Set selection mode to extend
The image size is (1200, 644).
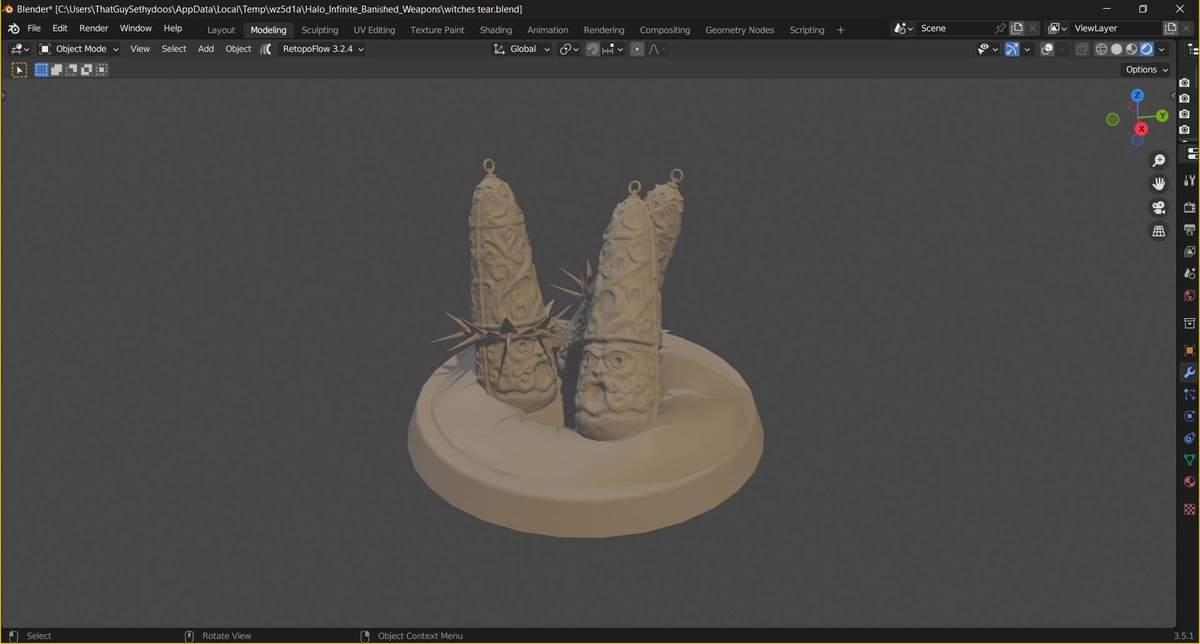[x=56, y=70]
